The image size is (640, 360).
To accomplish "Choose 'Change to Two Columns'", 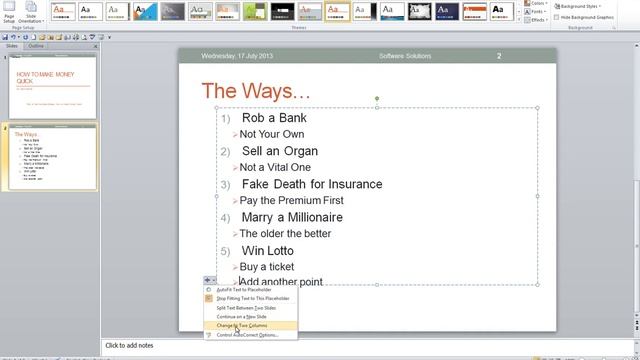I will (251, 325).
